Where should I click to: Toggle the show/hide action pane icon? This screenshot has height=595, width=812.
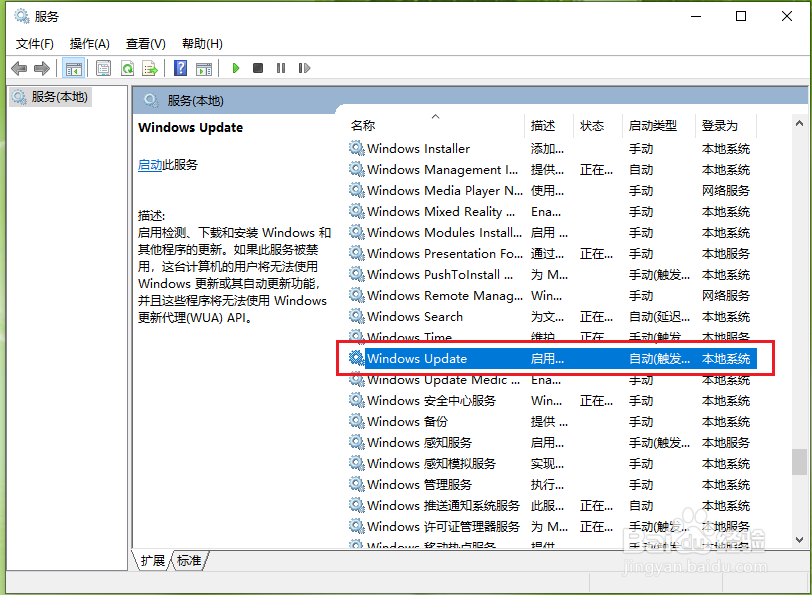pos(204,68)
